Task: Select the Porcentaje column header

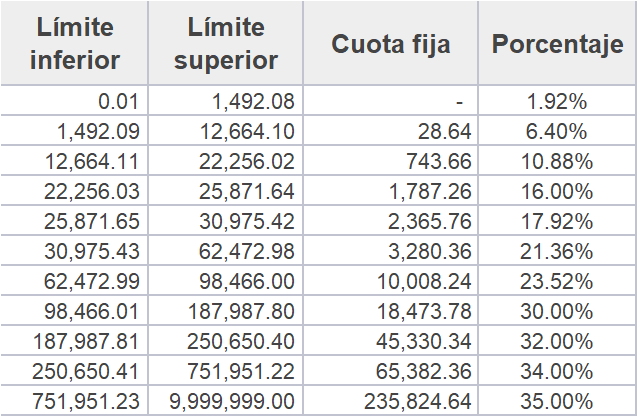Action: [557, 43]
